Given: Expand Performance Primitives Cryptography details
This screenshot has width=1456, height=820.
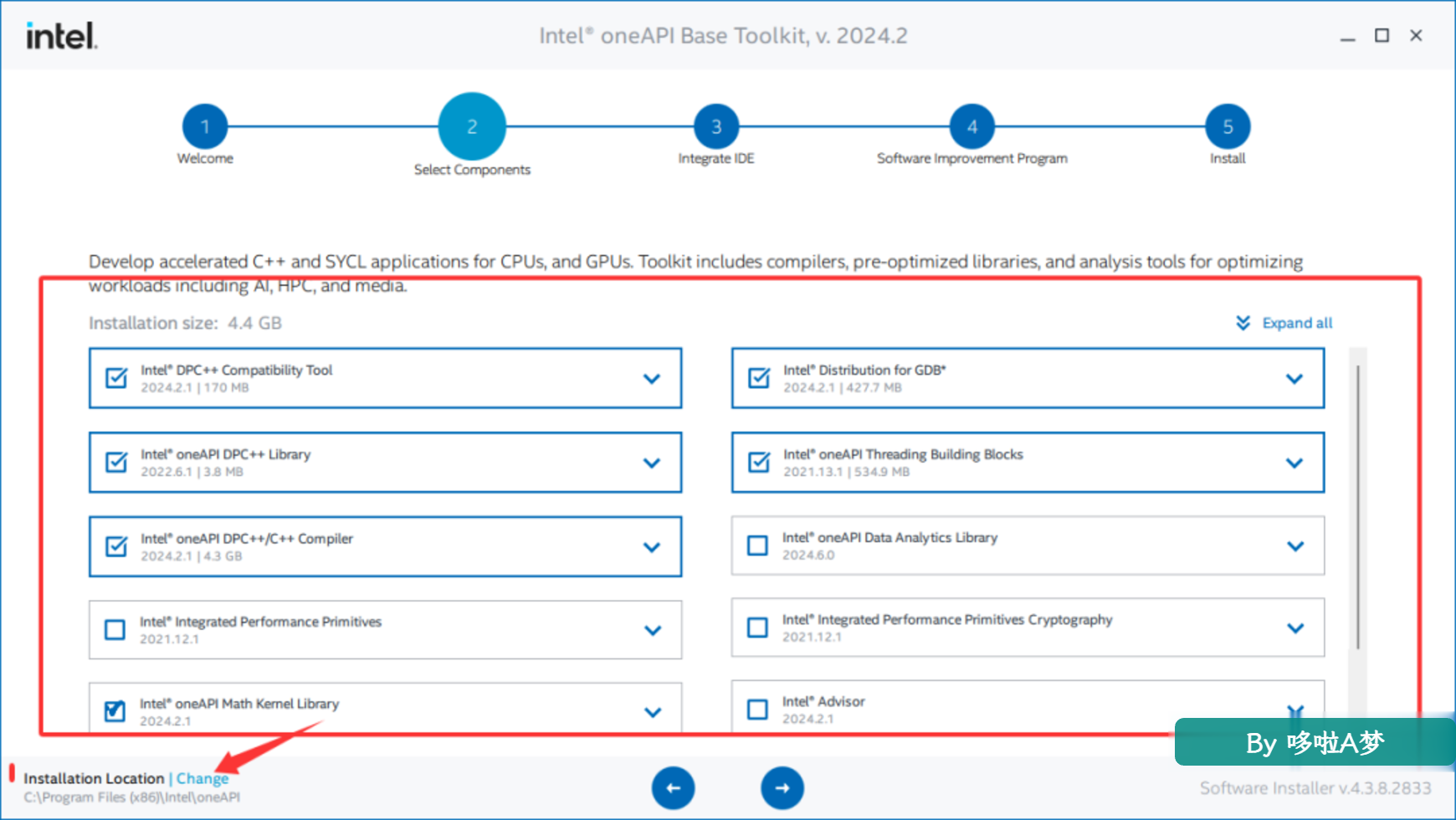Looking at the screenshot, I should pyautogui.click(x=1295, y=628).
